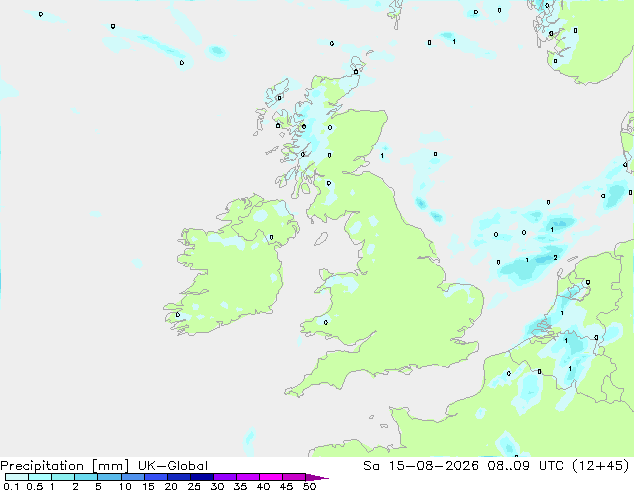Image resolution: width=634 pixels, height=490 pixels.
Task: Select the 35–40 mm legend color swatch
Action: 247,477
